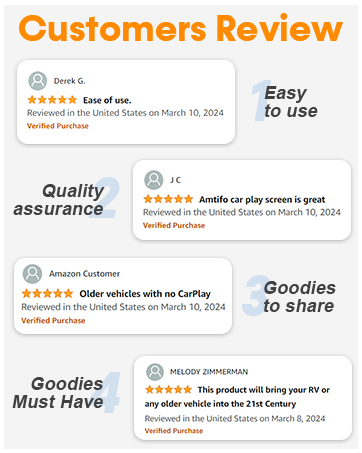Click the reviewer name MELODY ZIMMERMAN
The image size is (362, 453).
click(x=209, y=372)
